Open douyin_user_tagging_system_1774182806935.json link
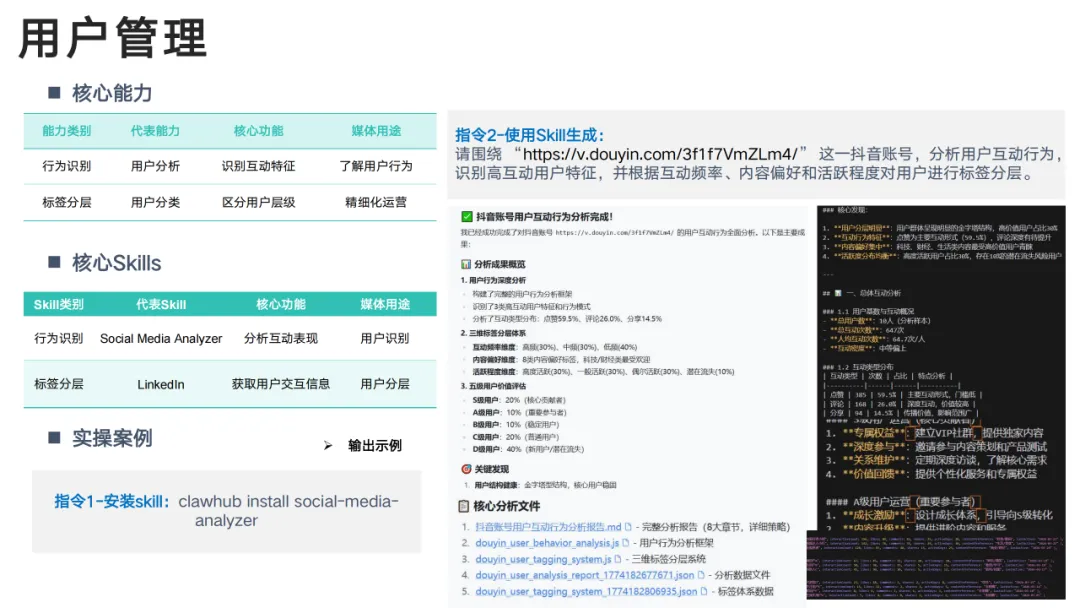 586,591
